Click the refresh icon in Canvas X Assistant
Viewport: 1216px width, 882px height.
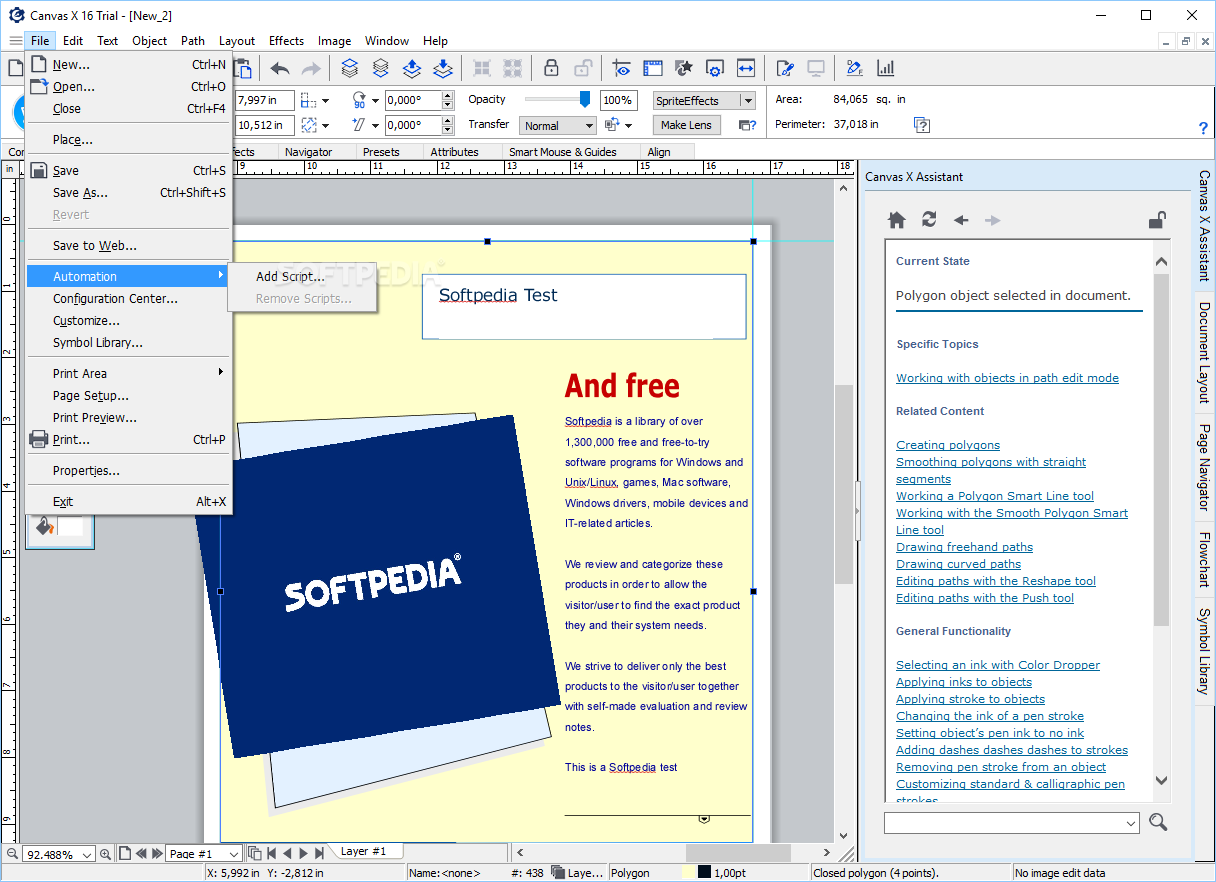pyautogui.click(x=929, y=220)
